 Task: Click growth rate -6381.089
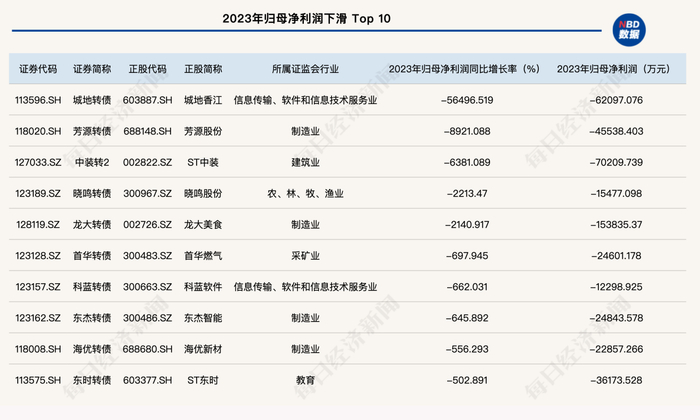pos(467,162)
